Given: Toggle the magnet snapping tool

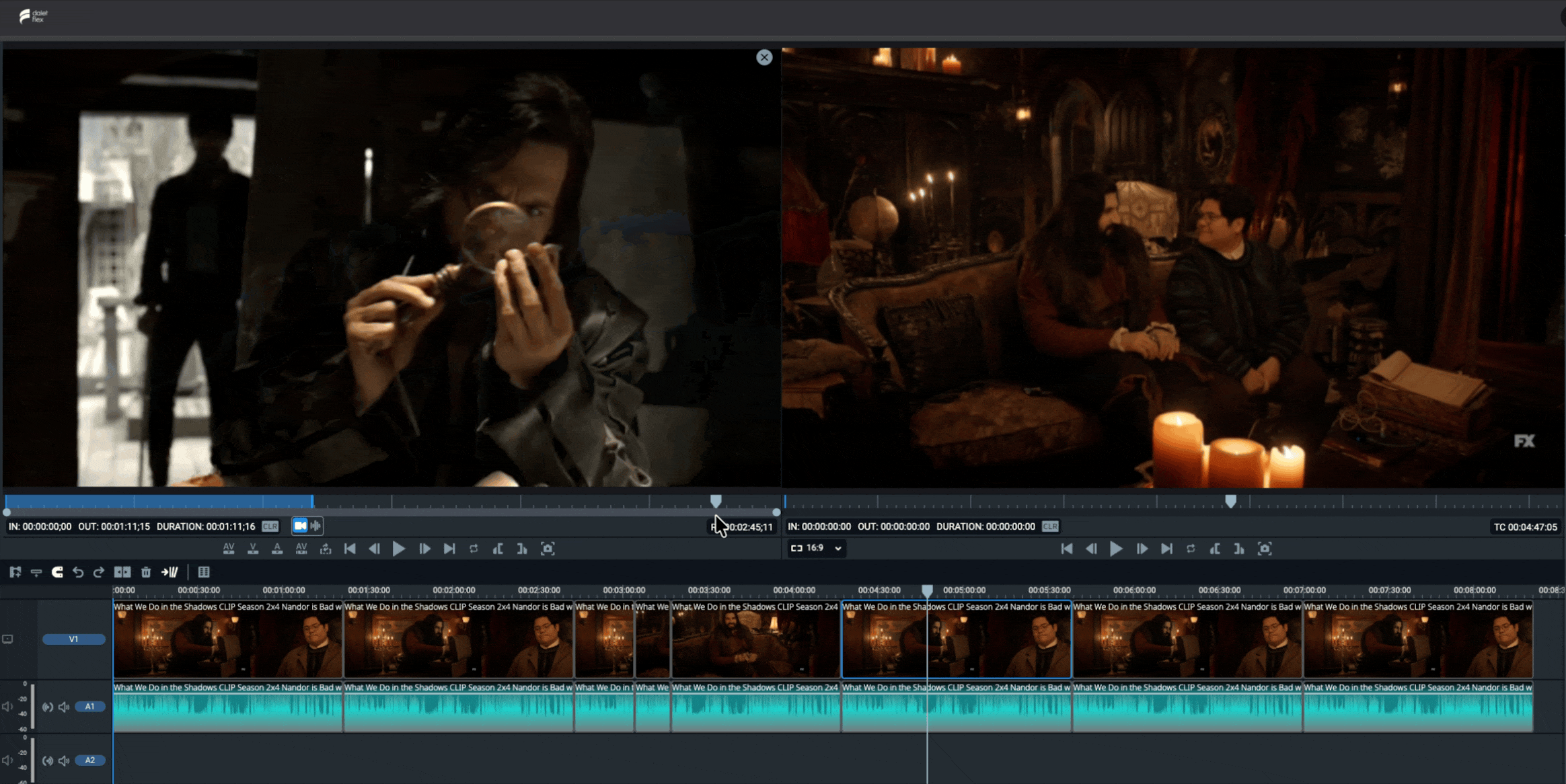Looking at the screenshot, I should [x=58, y=572].
